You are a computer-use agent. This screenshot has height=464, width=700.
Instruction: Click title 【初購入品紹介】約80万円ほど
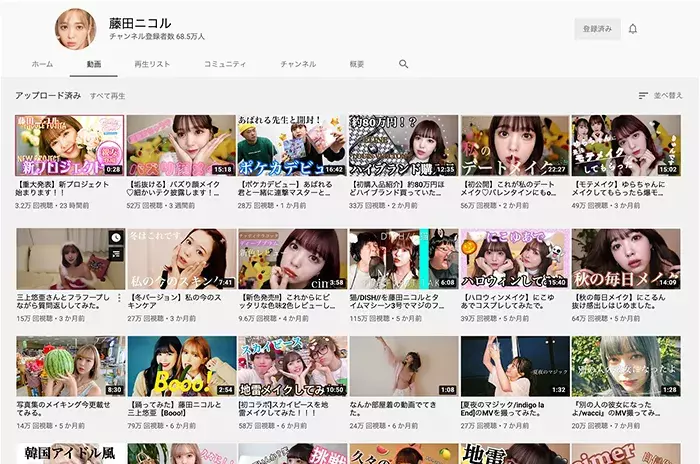point(397,188)
